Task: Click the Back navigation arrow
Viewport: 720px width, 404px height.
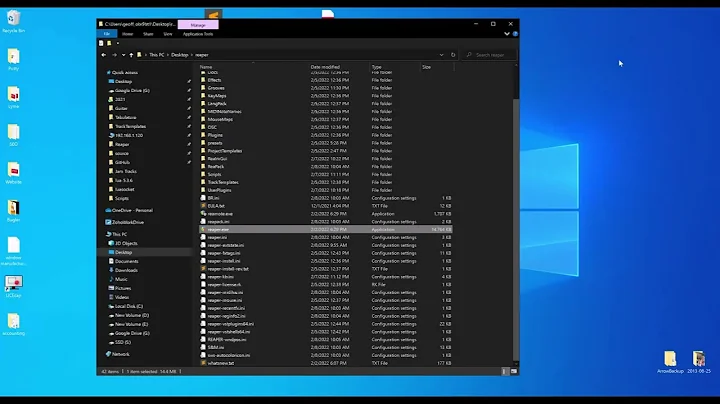Action: 104,55
